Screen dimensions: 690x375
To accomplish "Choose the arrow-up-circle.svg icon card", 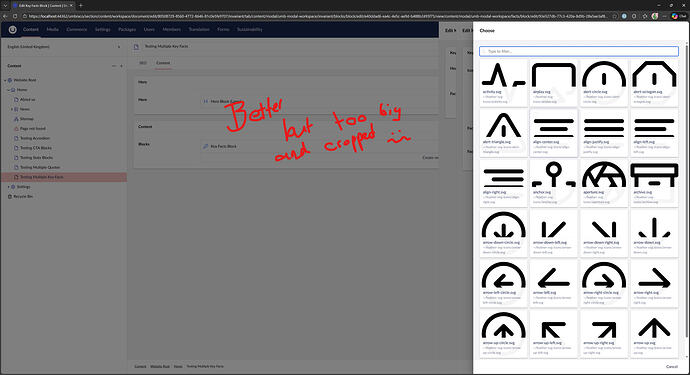I will (x=503, y=334).
